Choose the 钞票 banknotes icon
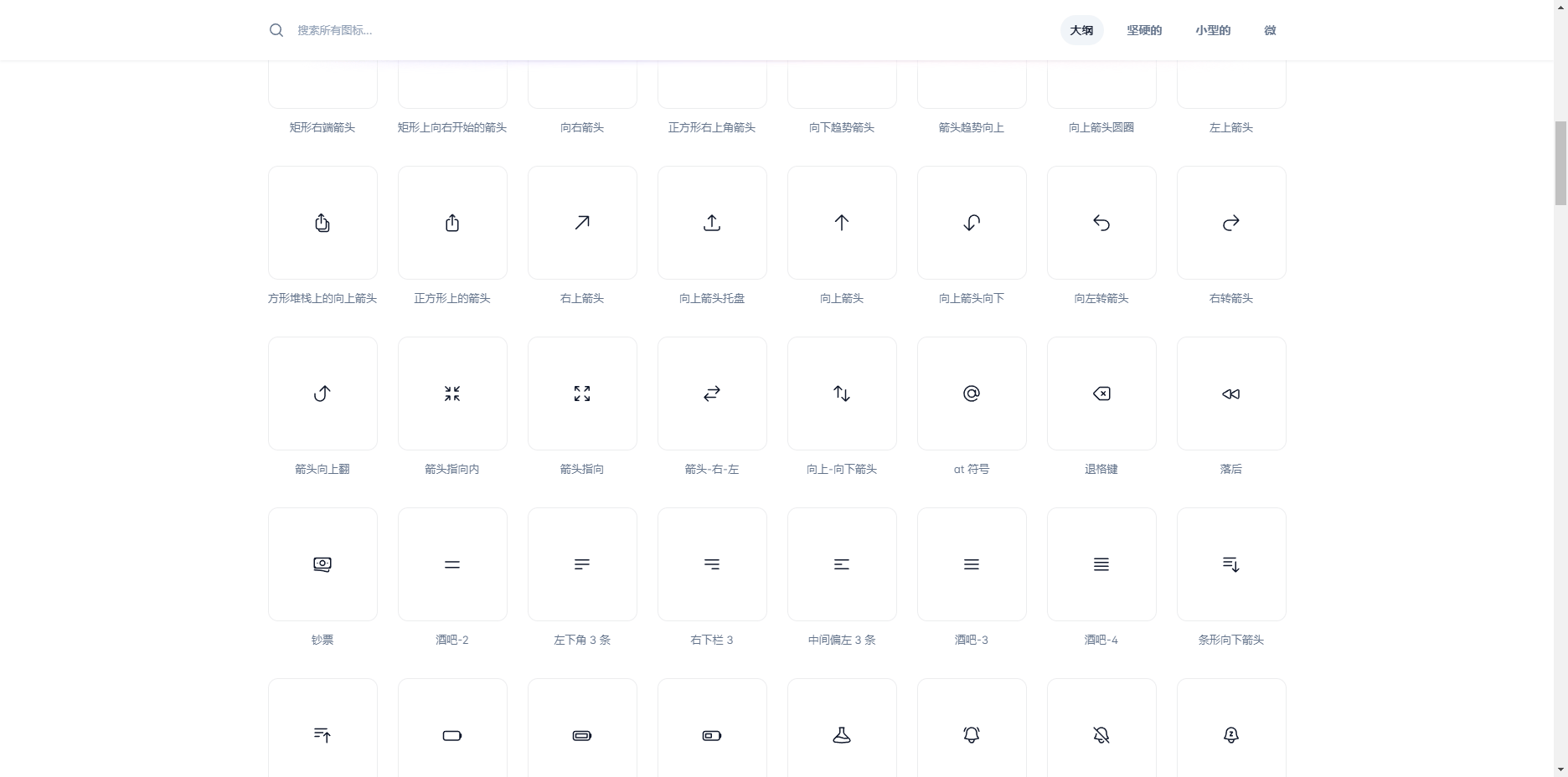 click(x=322, y=564)
